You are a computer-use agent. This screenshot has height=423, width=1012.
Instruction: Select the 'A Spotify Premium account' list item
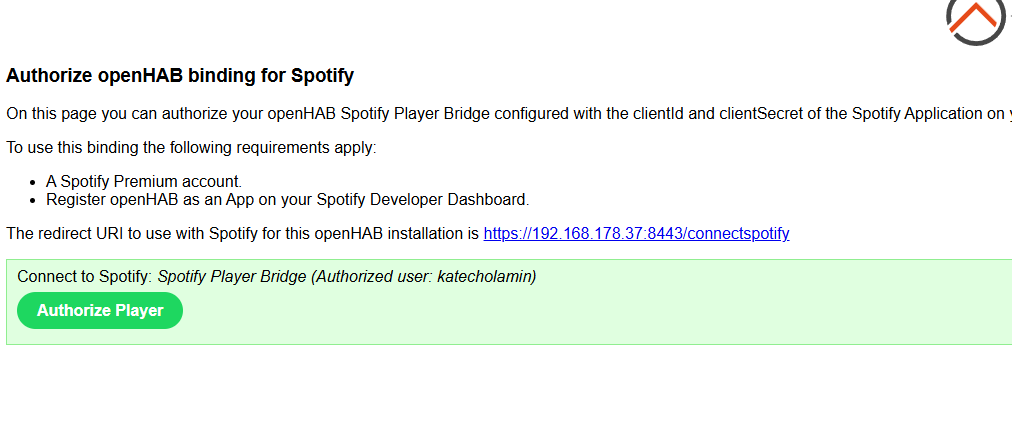[x=144, y=181]
